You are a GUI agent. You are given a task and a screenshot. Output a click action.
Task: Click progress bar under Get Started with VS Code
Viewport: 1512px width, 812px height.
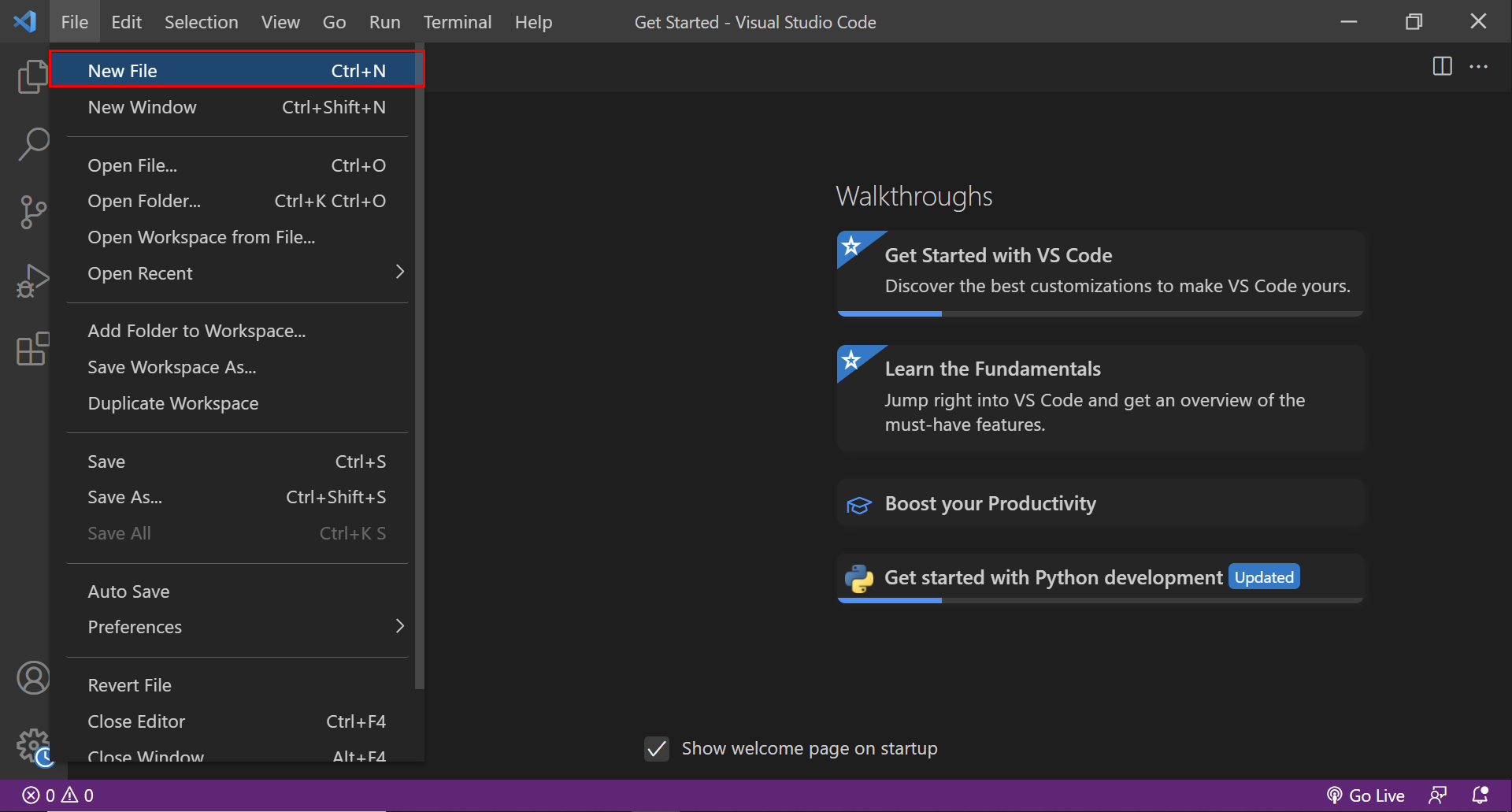1100,313
